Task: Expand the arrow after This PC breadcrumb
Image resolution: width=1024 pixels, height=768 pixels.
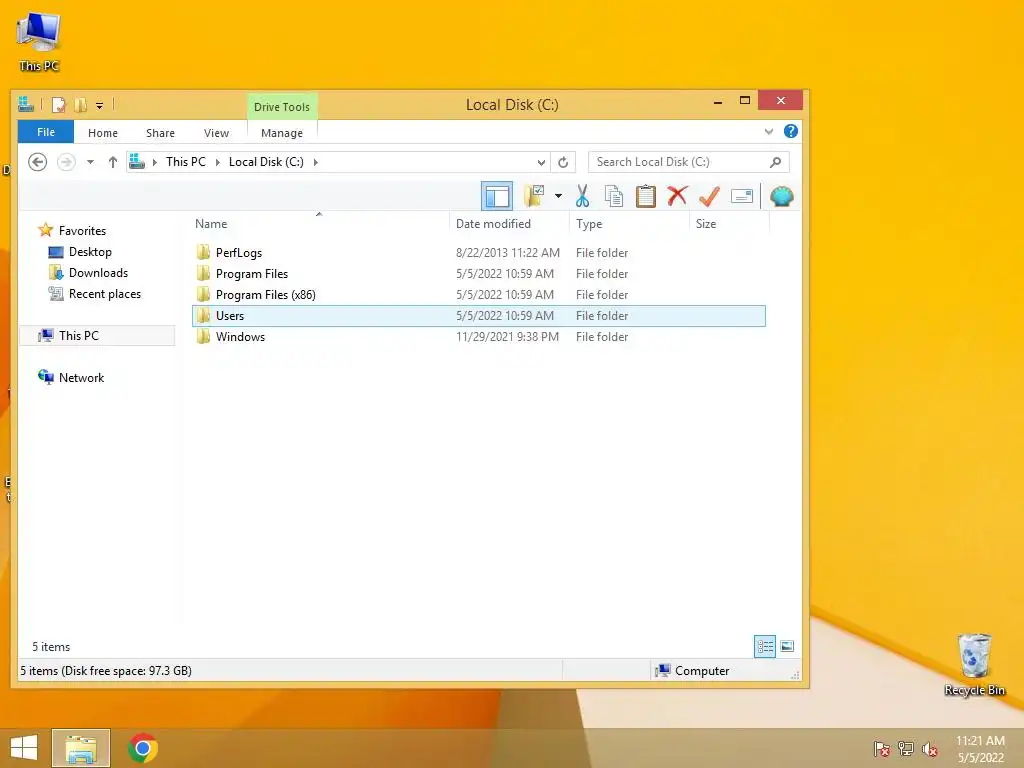Action: (217, 162)
